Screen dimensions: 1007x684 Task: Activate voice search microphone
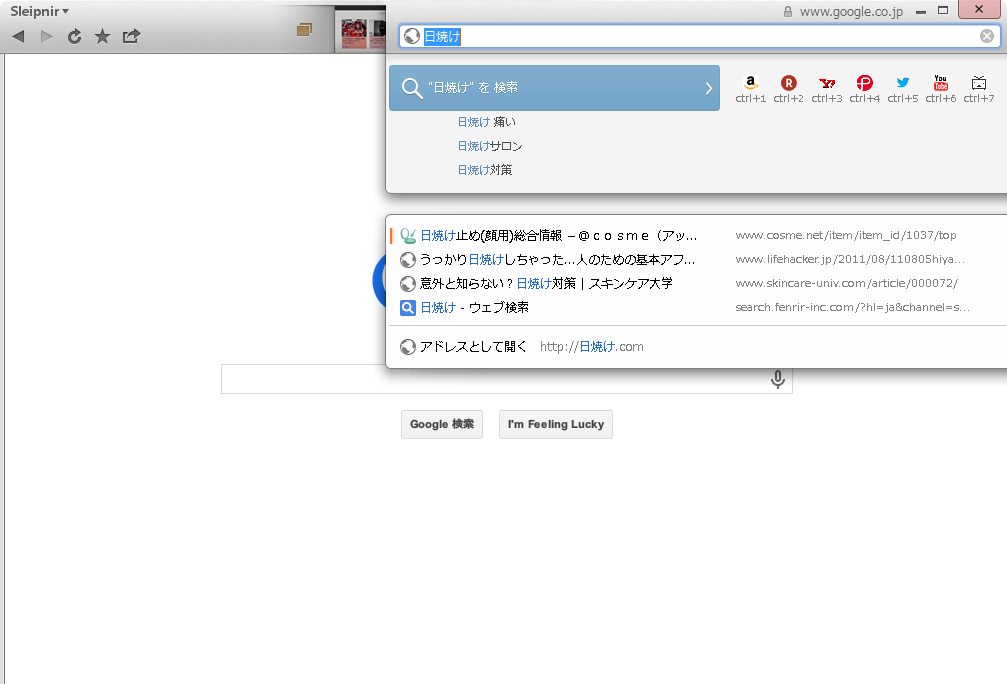777,379
